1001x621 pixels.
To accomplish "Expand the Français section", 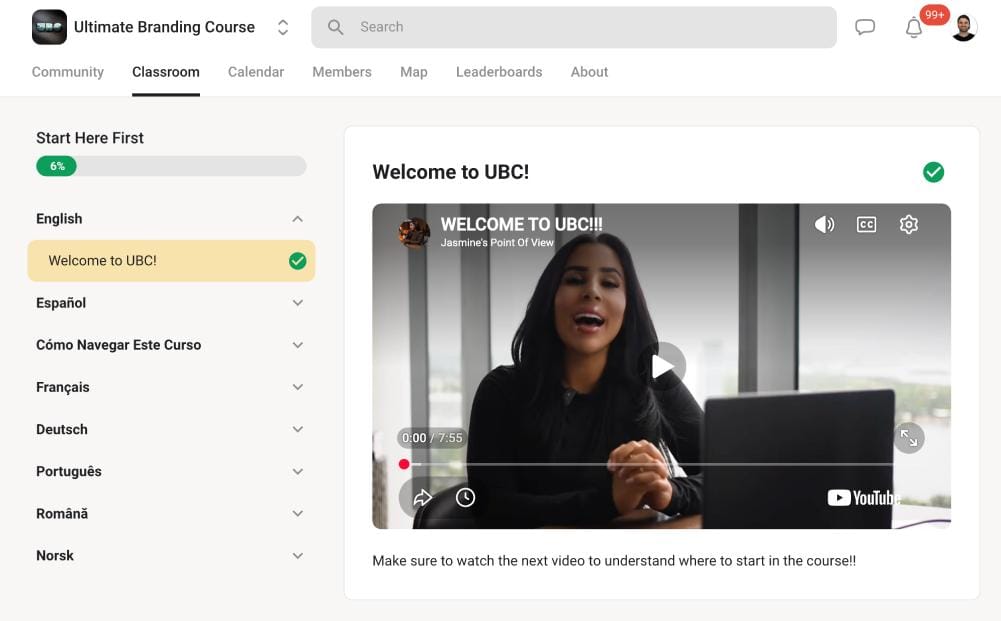I will point(170,387).
